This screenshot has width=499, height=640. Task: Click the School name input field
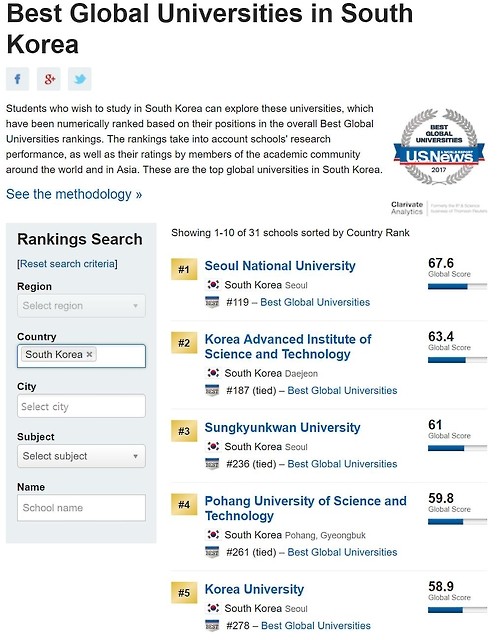coord(81,508)
